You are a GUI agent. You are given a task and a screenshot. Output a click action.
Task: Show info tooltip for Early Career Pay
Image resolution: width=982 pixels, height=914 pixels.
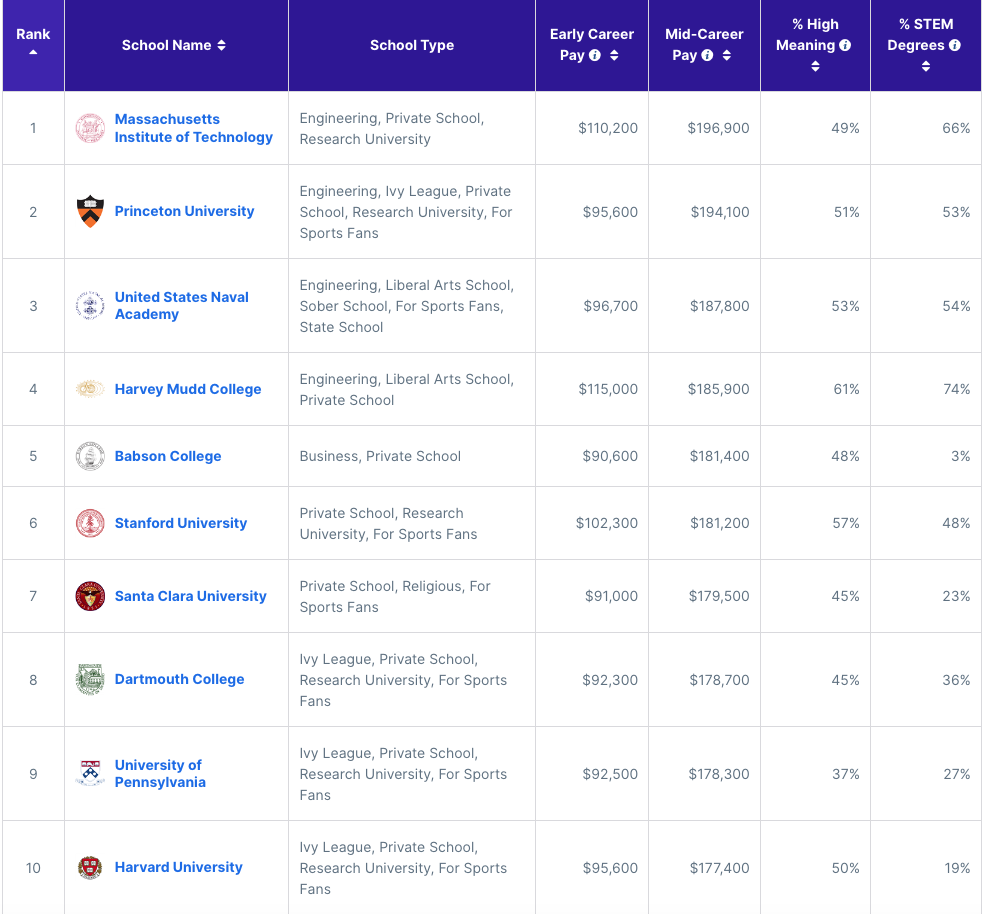tap(595, 55)
